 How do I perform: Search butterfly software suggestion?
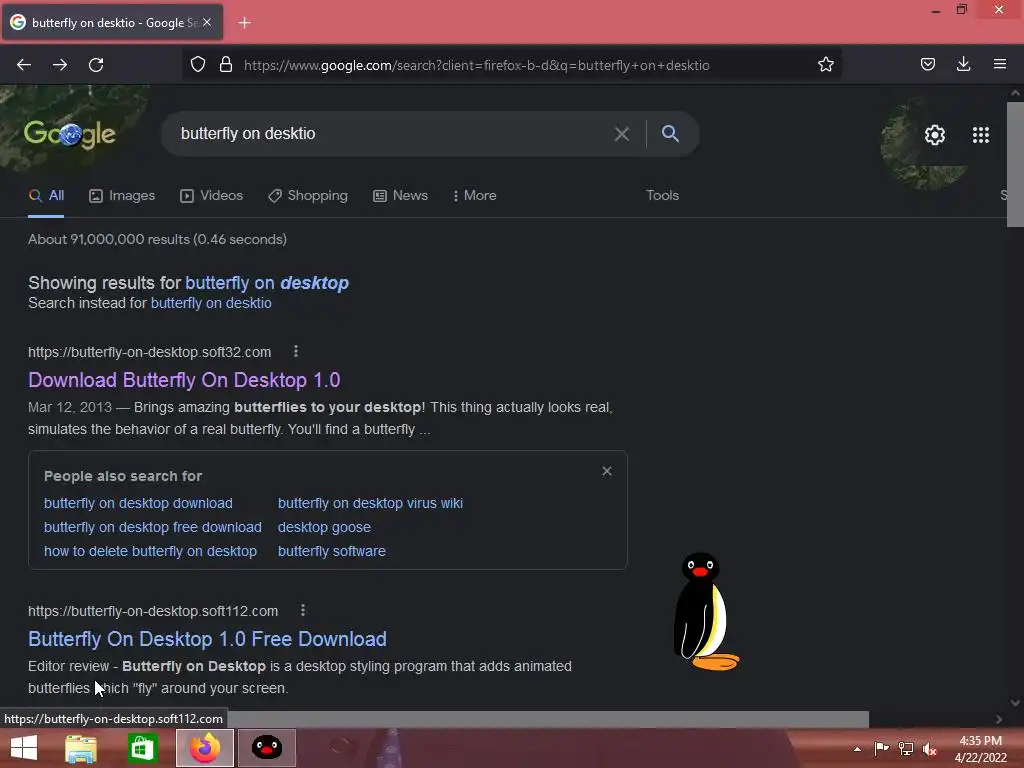(332, 551)
